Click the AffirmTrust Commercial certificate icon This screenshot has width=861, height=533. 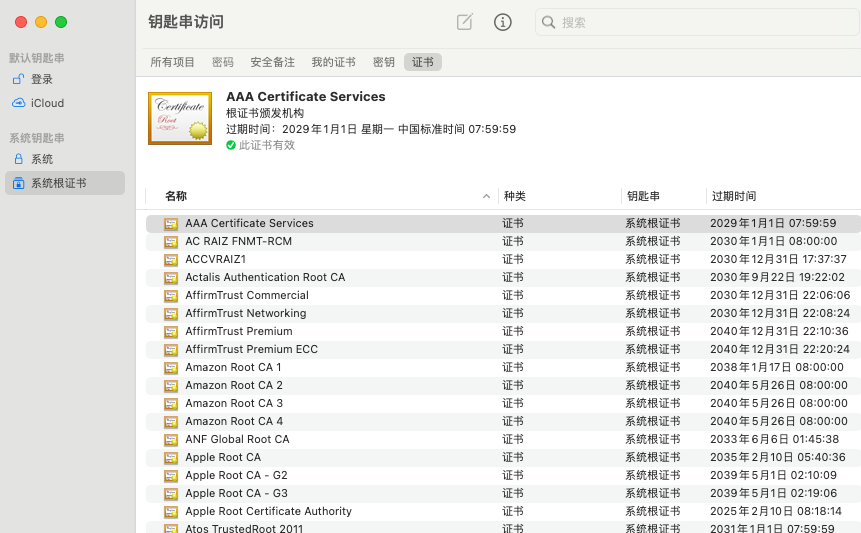(171, 296)
